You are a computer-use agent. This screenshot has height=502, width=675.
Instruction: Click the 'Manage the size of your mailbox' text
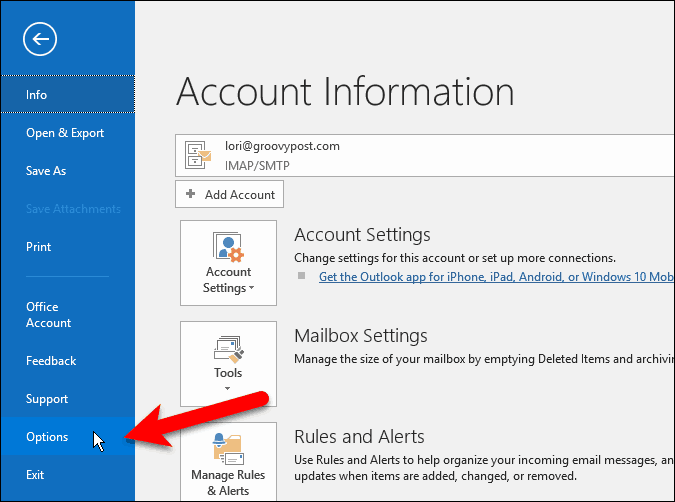[484, 359]
